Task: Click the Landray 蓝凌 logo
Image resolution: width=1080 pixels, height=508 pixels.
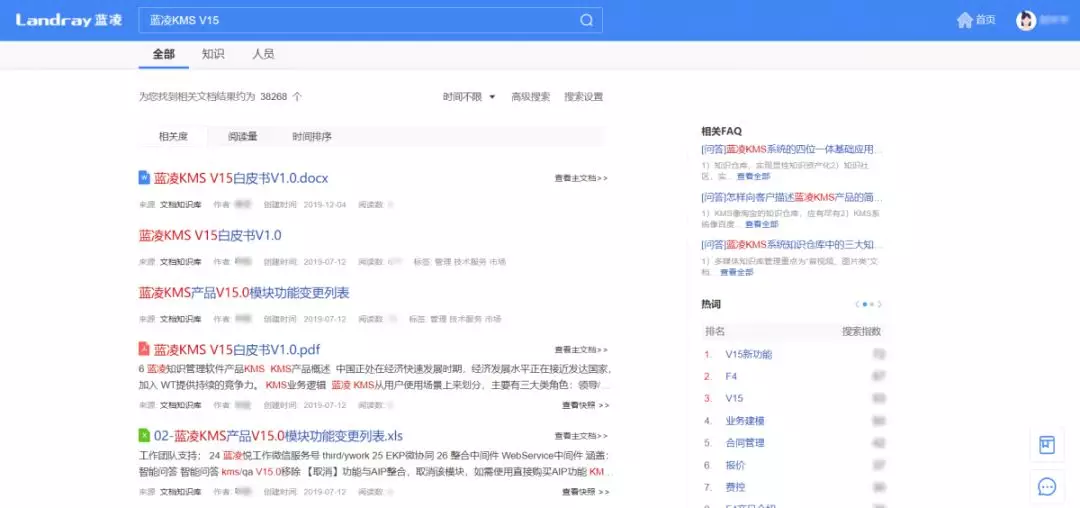Action: (x=69, y=20)
